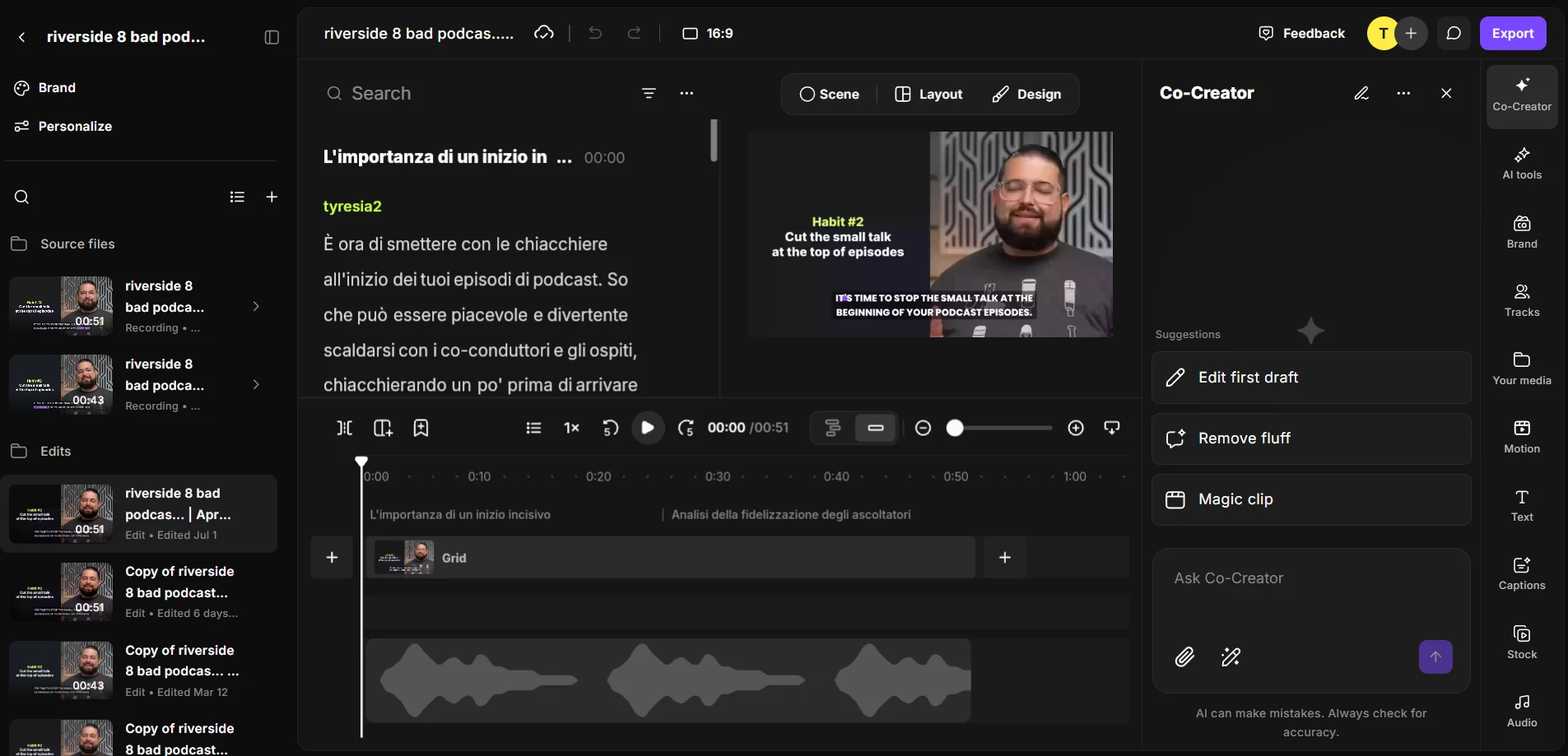Switch to the Scene tab
Image resolution: width=1568 pixels, height=756 pixels.
click(830, 95)
